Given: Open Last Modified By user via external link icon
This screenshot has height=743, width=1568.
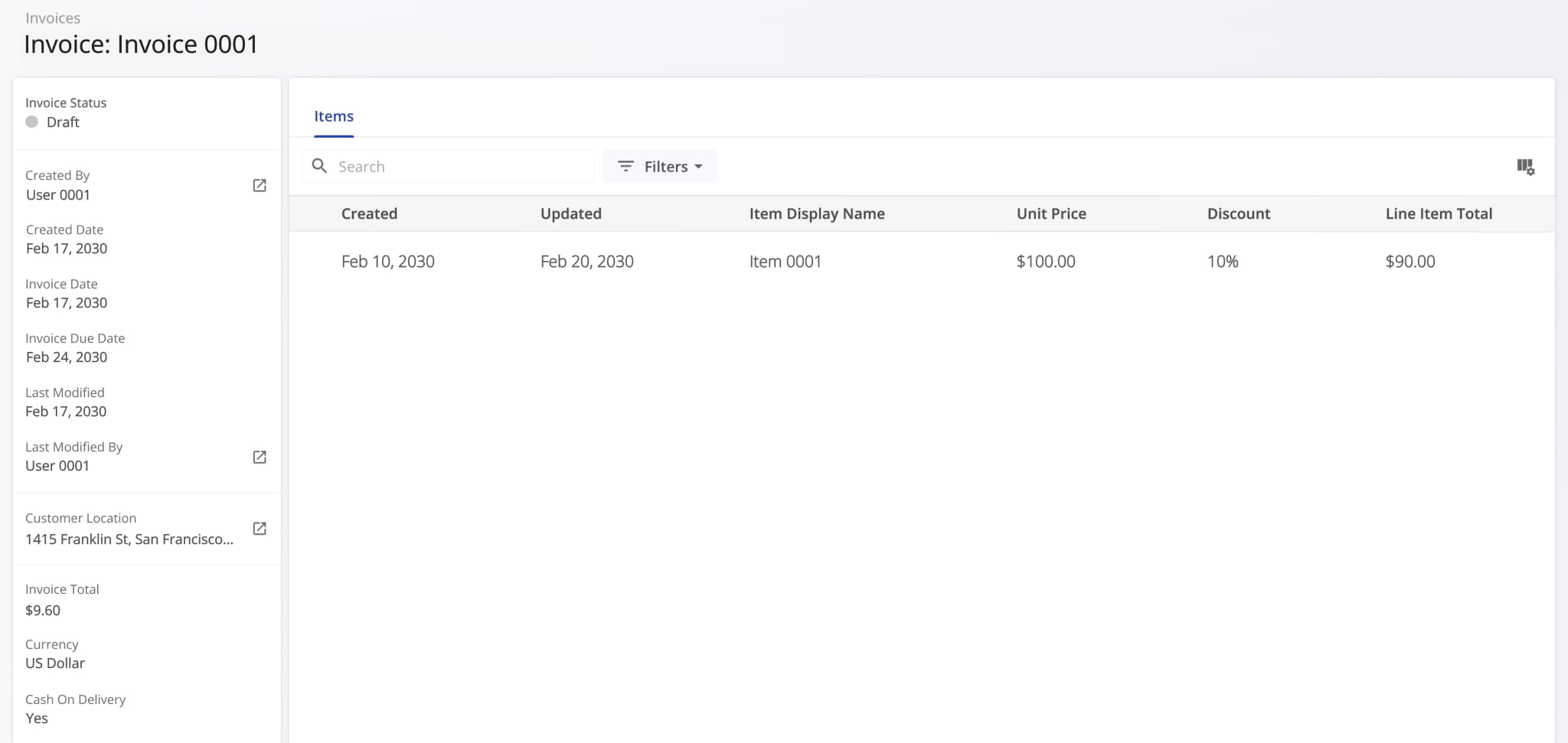Looking at the screenshot, I should [260, 456].
